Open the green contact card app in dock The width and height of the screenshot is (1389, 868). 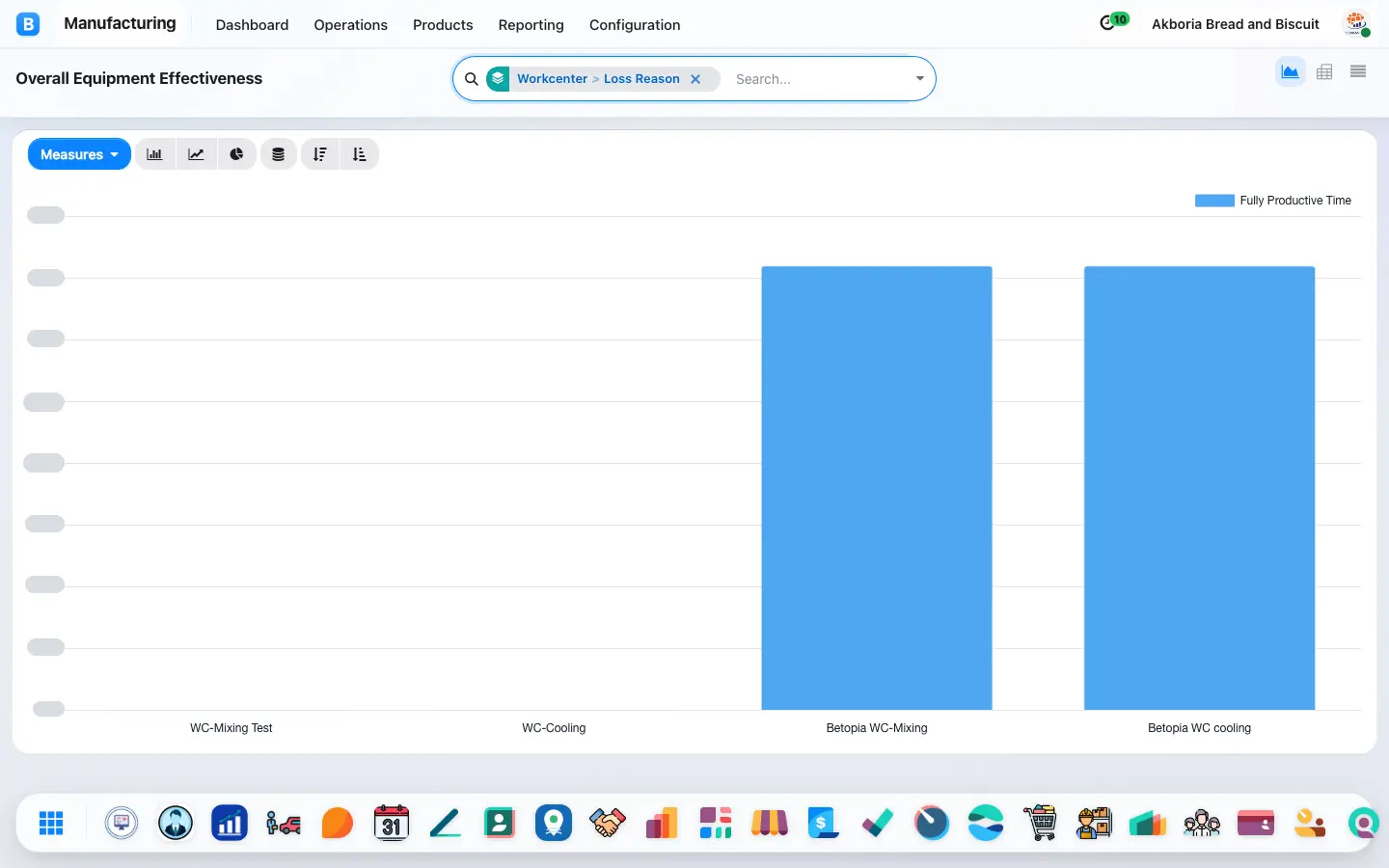tap(500, 823)
